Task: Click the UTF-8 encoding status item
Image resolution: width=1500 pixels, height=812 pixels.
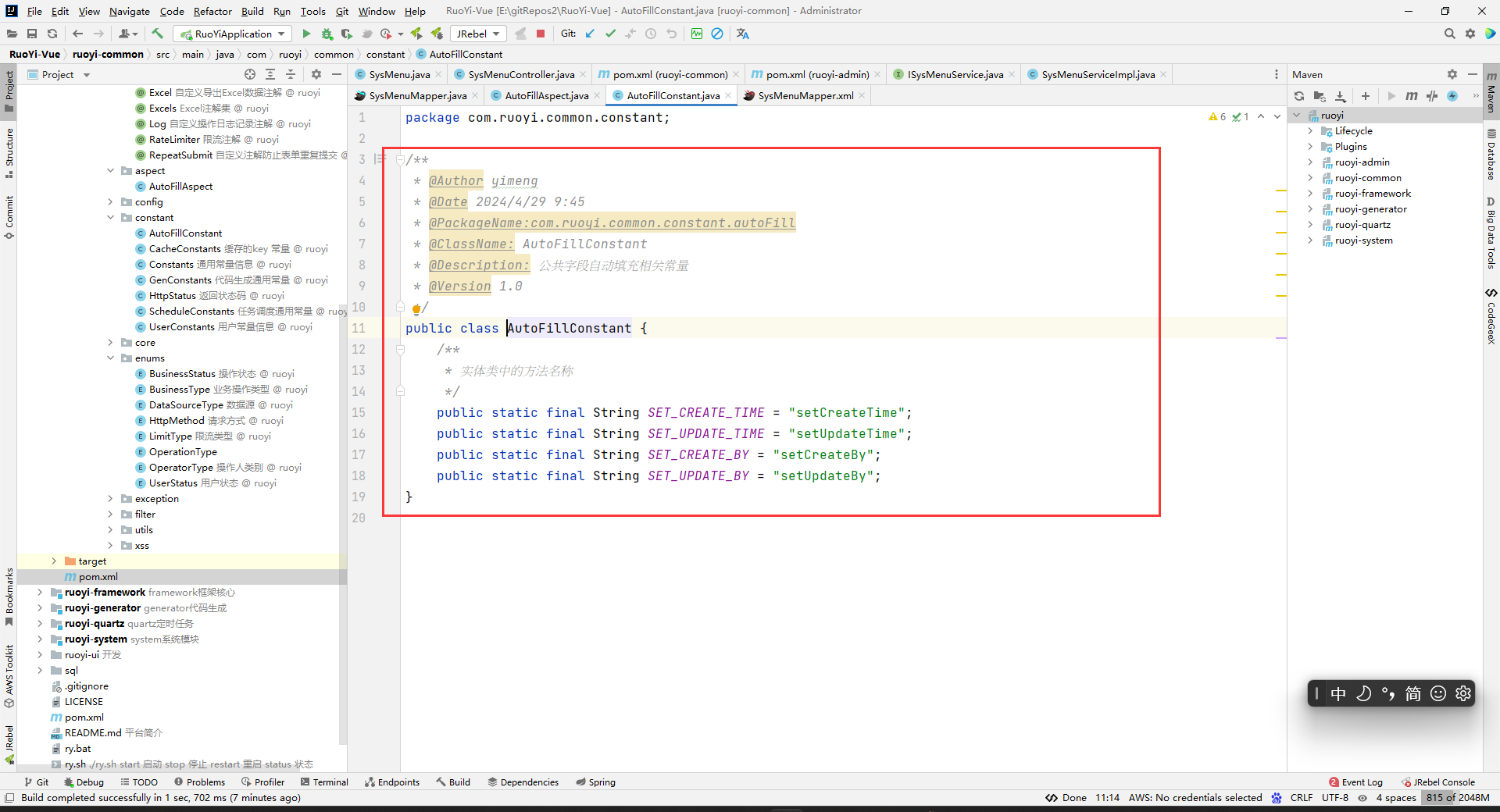Action: (x=1335, y=797)
